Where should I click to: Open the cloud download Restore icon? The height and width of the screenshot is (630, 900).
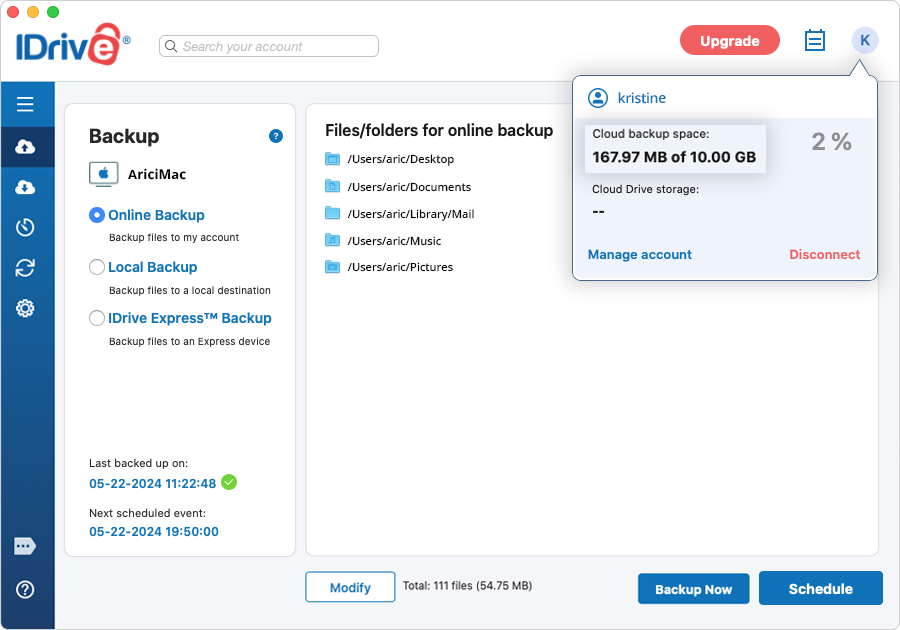(25, 188)
